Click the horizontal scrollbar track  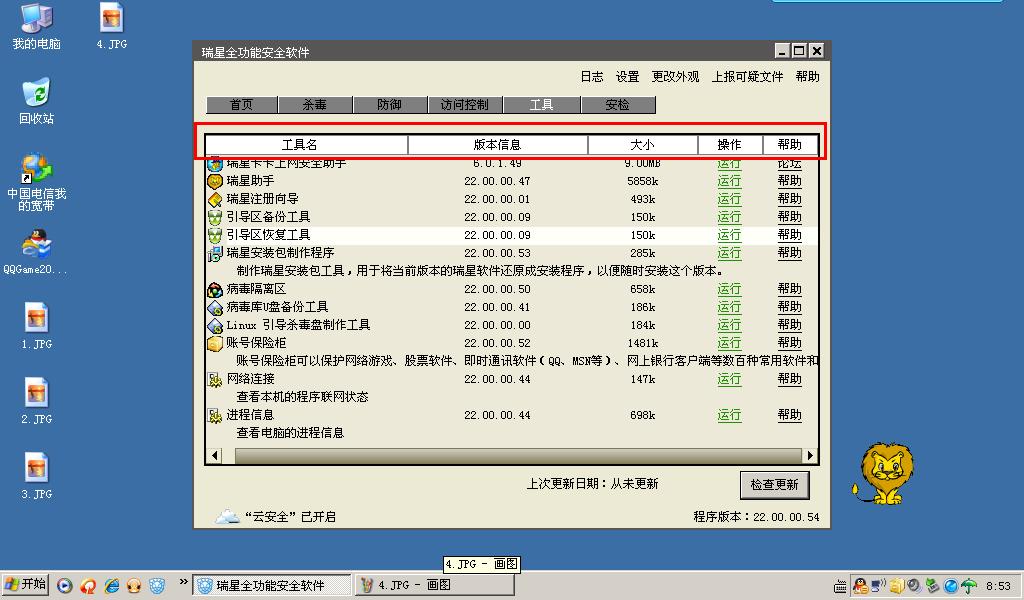[x=519, y=456]
